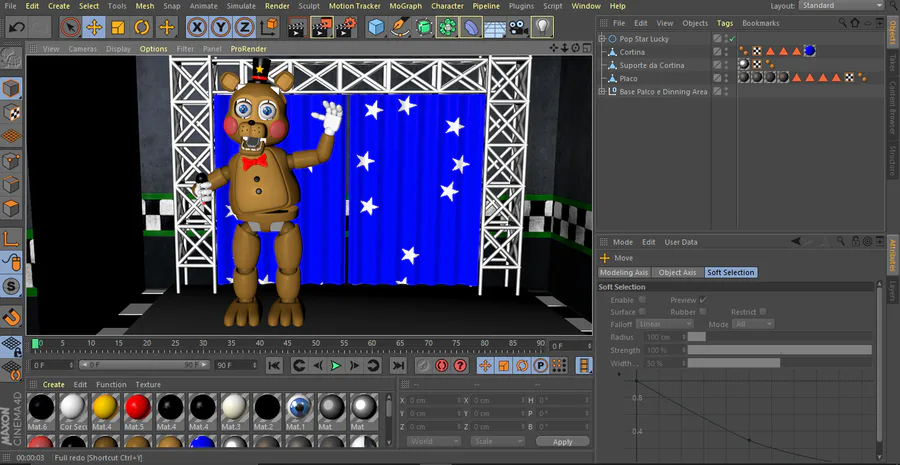Activate the Move tool

(94, 27)
